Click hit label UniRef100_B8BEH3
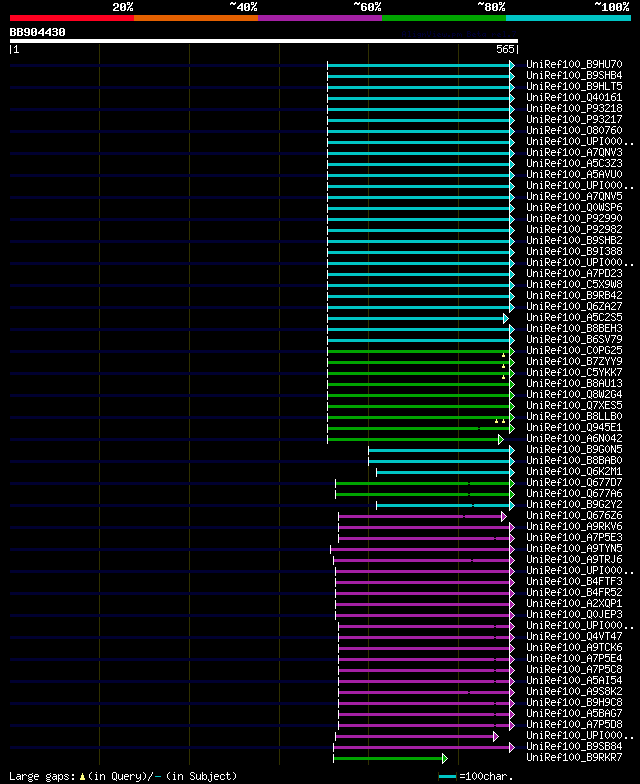 point(574,328)
